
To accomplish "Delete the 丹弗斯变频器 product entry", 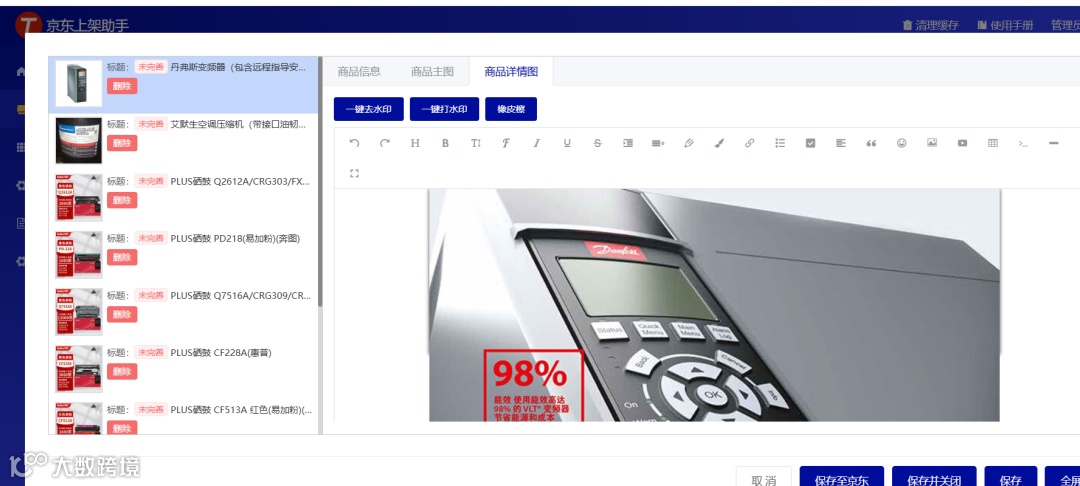I will [122, 86].
